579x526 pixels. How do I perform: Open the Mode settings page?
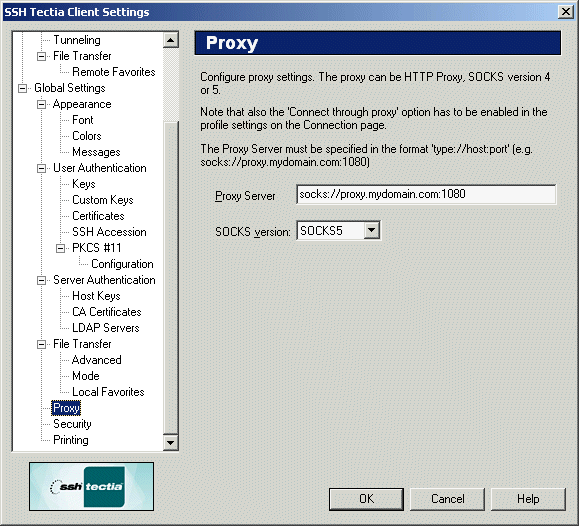86,376
